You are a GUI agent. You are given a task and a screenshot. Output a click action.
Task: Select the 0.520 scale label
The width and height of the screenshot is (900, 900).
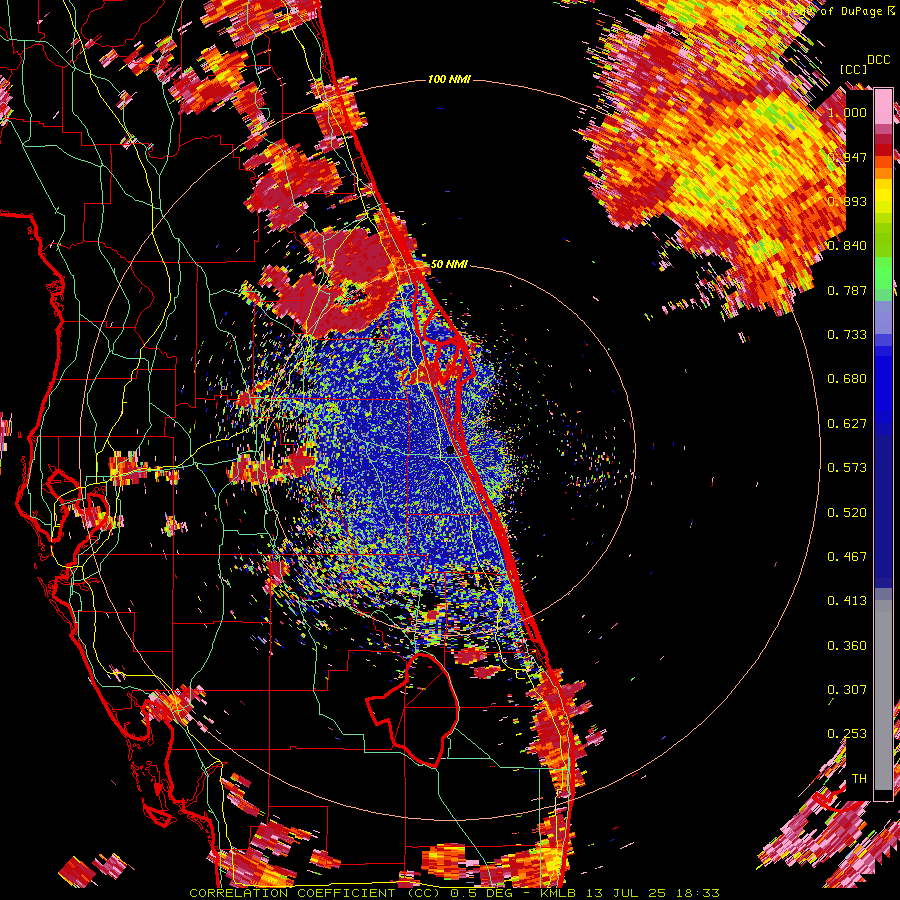pos(847,513)
